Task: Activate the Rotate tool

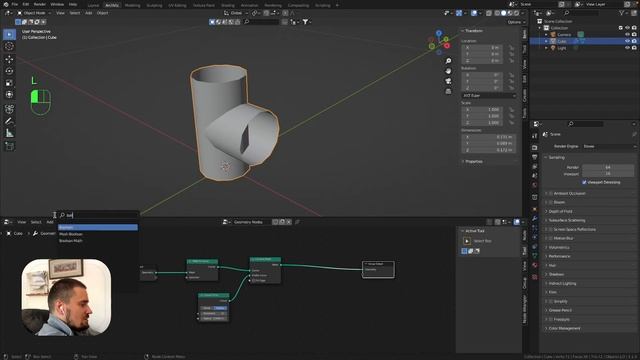Action: click(x=9, y=71)
